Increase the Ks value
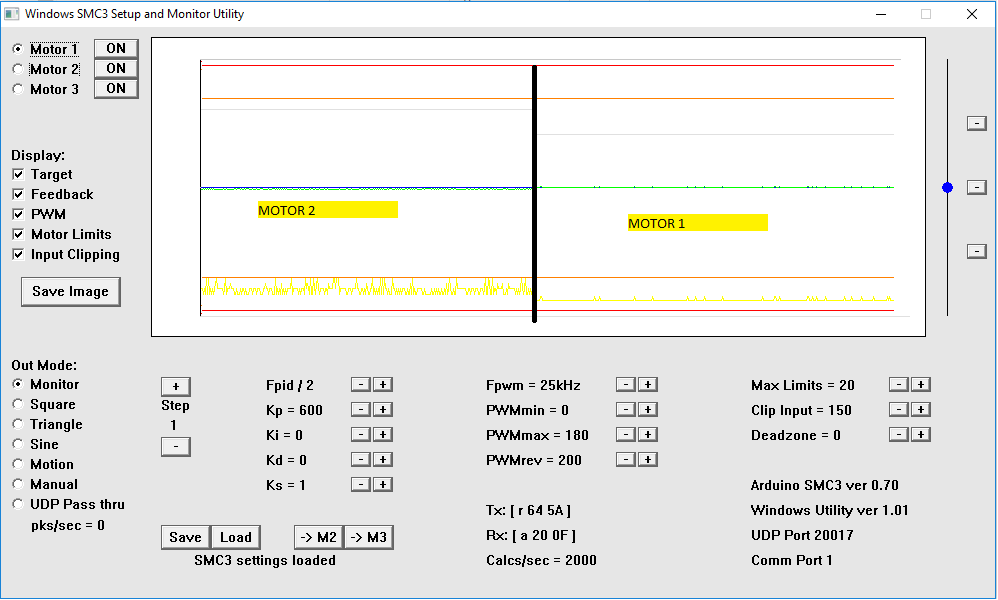 [383, 484]
